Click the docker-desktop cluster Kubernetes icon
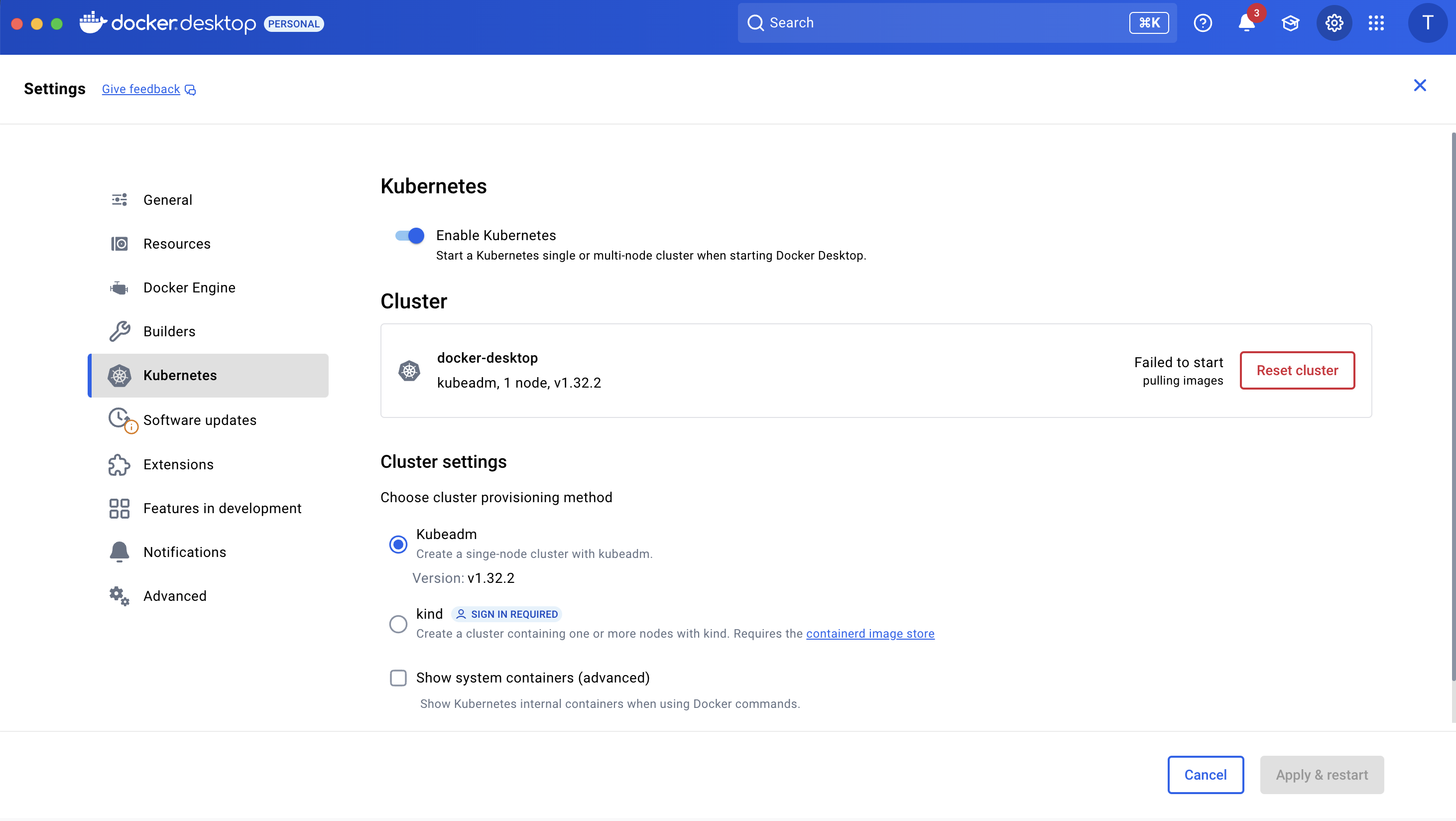The height and width of the screenshot is (821, 1456). (x=409, y=371)
